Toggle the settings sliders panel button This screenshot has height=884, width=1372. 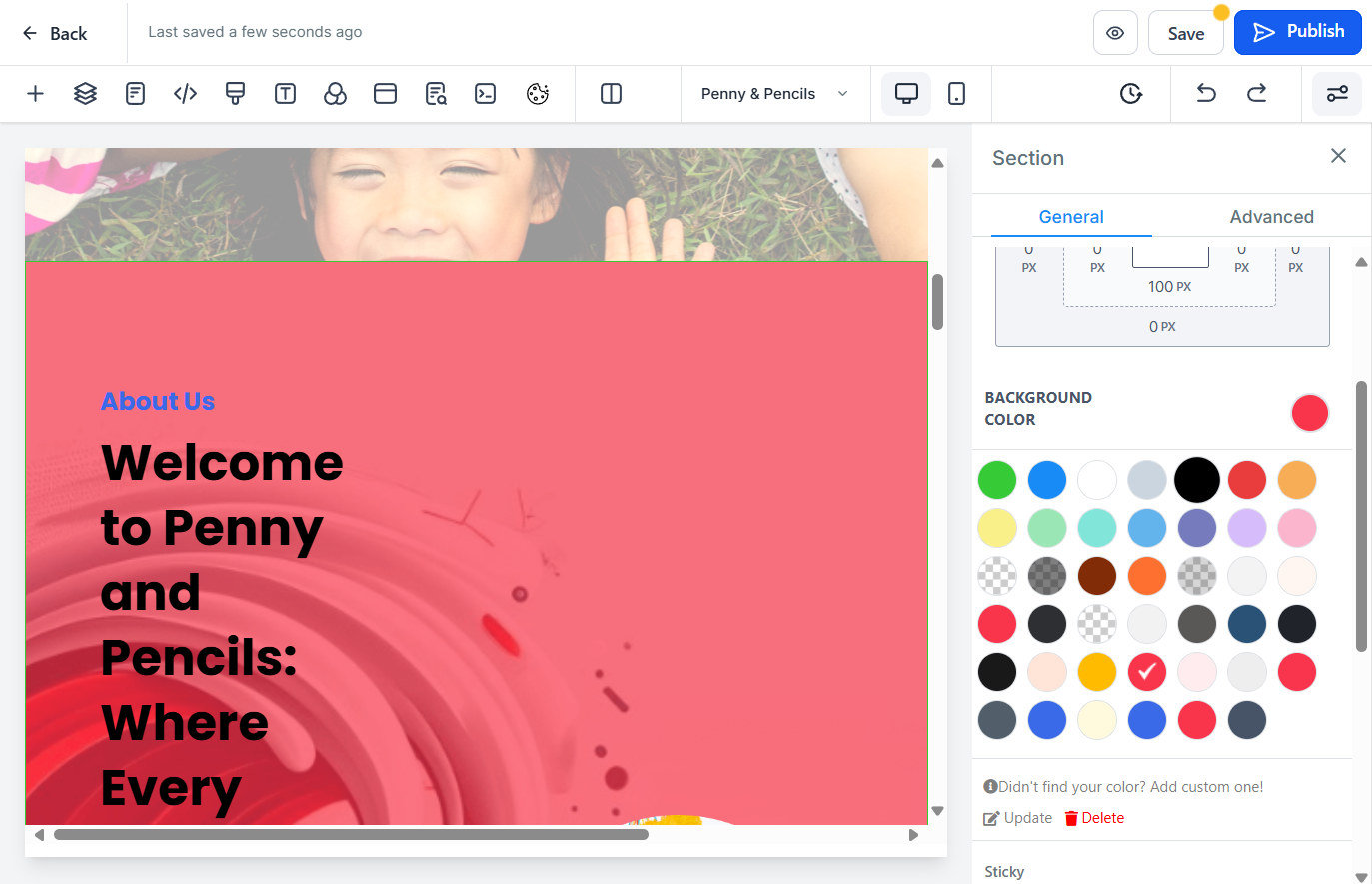tap(1337, 94)
